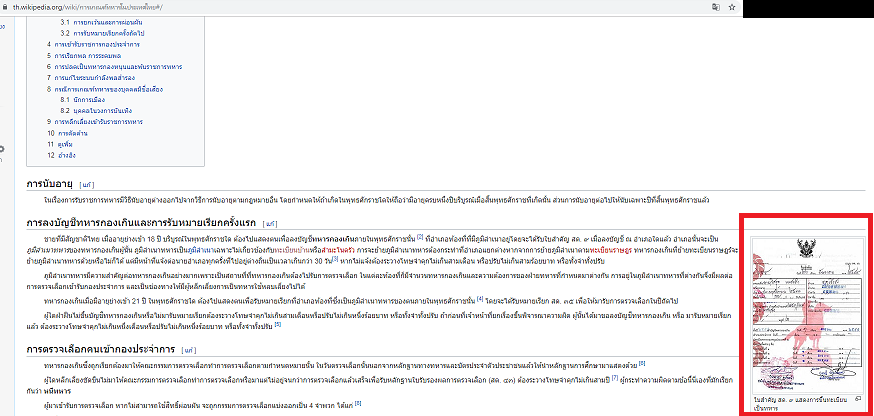This screenshot has height=416, width=874.
Task: Go to contents section 4
Action: coord(93,44)
